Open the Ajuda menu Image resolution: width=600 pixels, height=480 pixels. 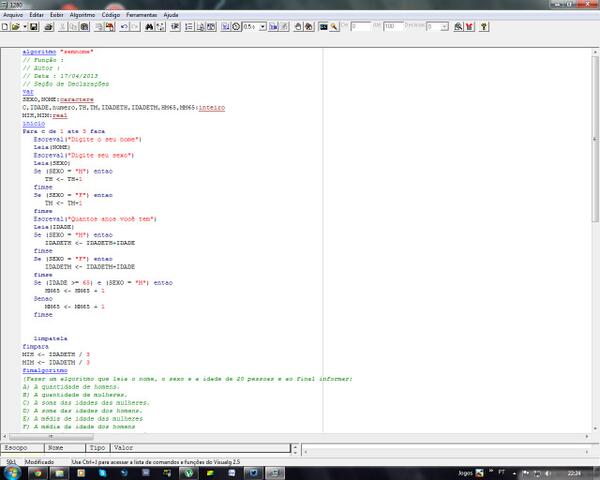(x=171, y=15)
